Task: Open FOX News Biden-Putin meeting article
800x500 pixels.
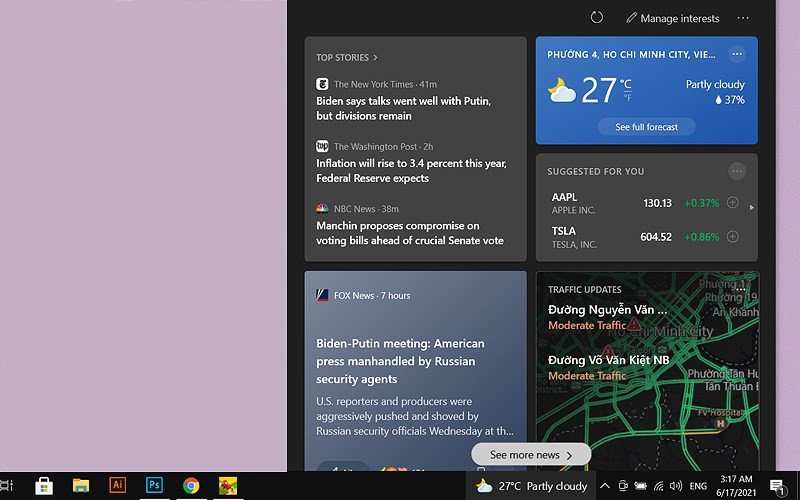Action: (x=401, y=361)
